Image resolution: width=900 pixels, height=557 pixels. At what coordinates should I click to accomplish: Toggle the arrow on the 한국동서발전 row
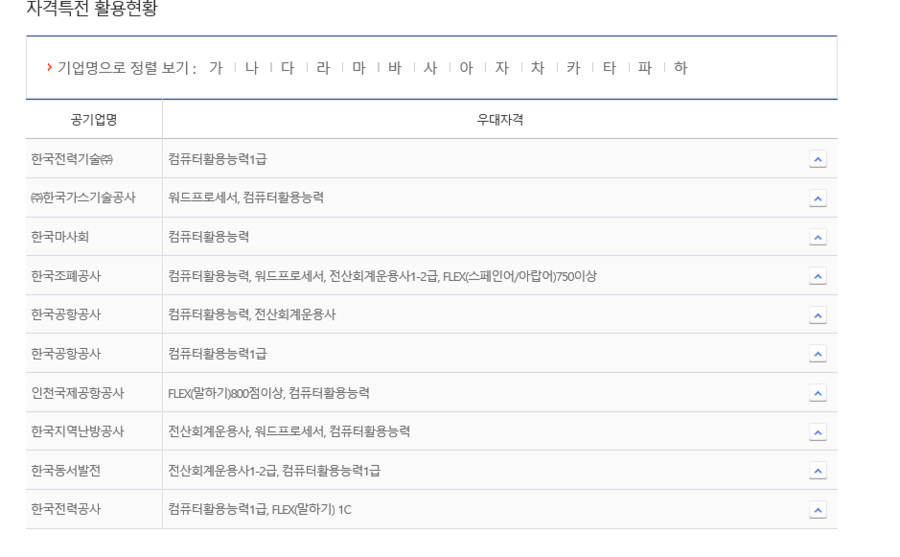click(817, 471)
